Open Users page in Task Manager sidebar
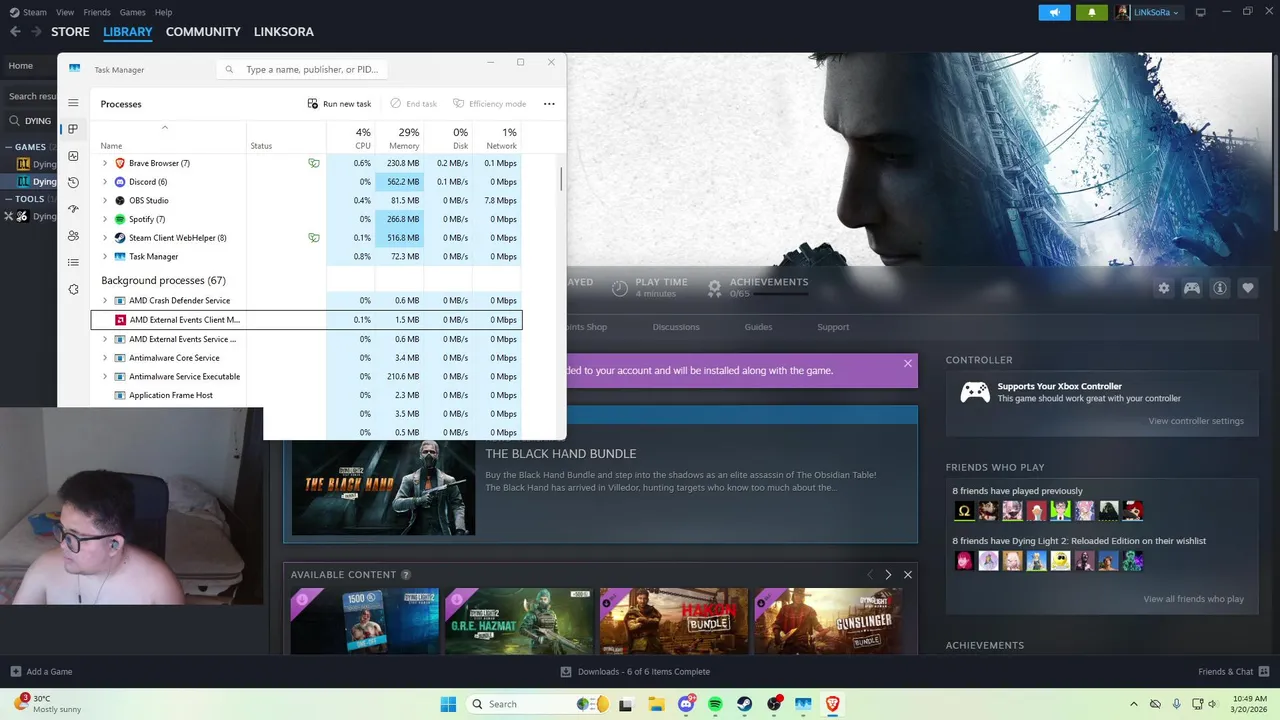Viewport: 1280px width, 720px height. (73, 236)
